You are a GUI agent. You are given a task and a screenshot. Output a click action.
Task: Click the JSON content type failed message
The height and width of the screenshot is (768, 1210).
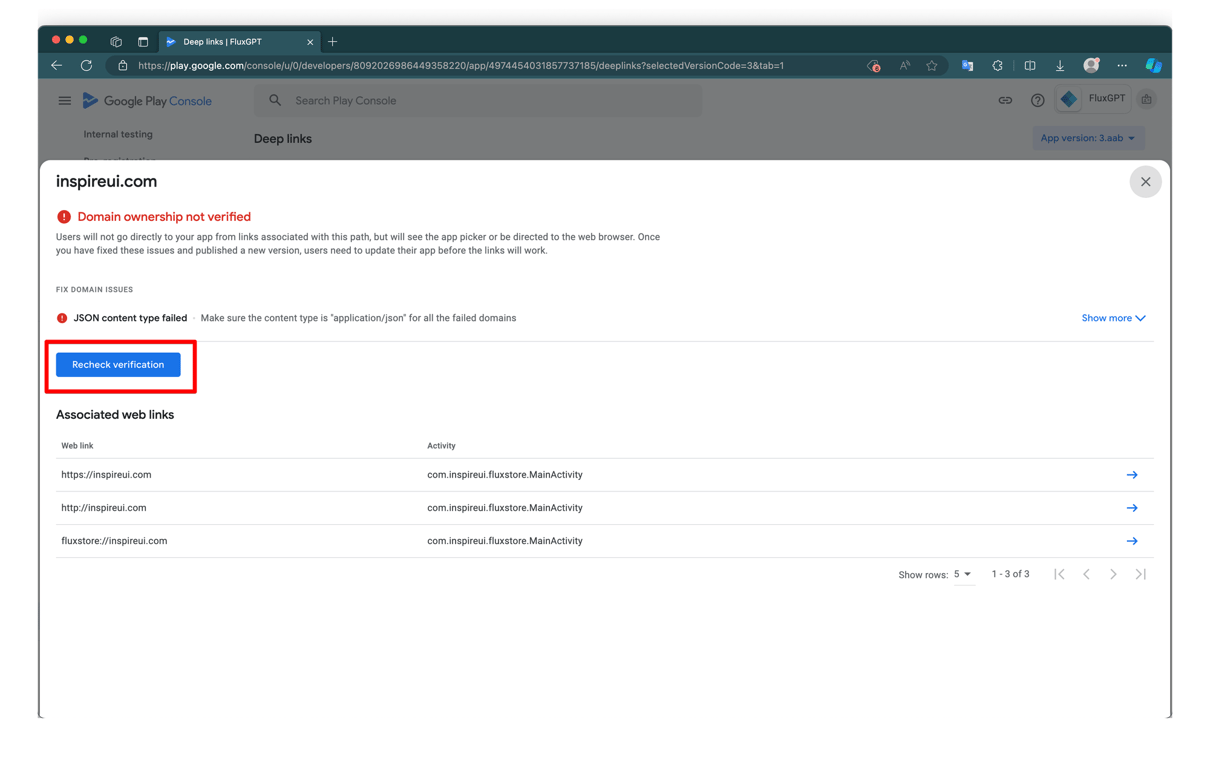click(130, 318)
